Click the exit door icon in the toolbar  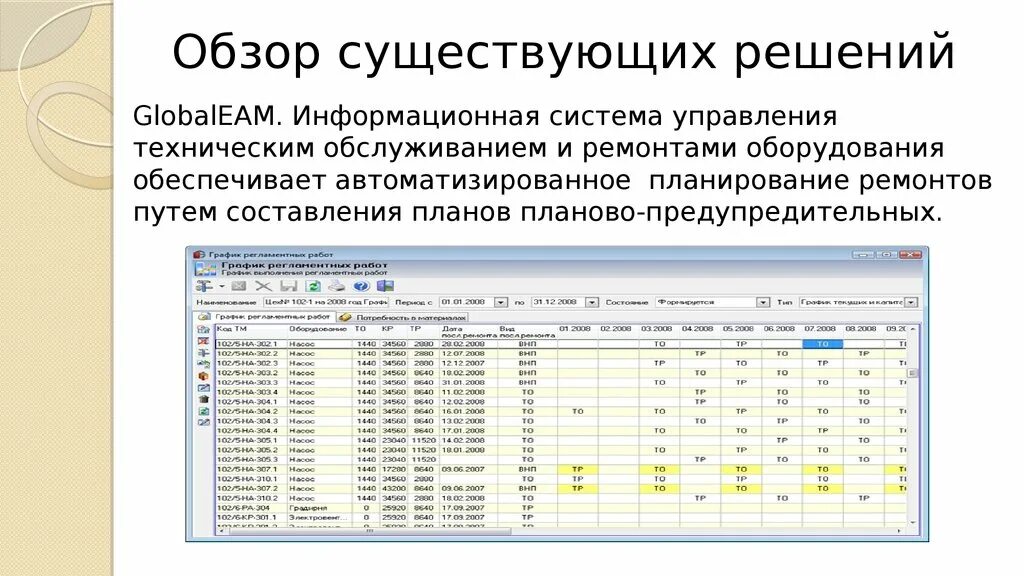(386, 286)
